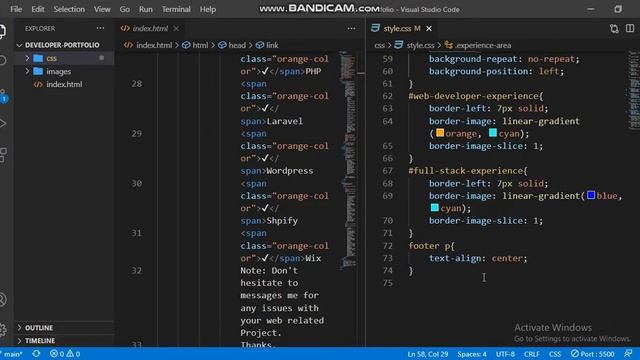This screenshot has width=640, height=360.
Task: Open the Run menu
Action: (146, 9)
